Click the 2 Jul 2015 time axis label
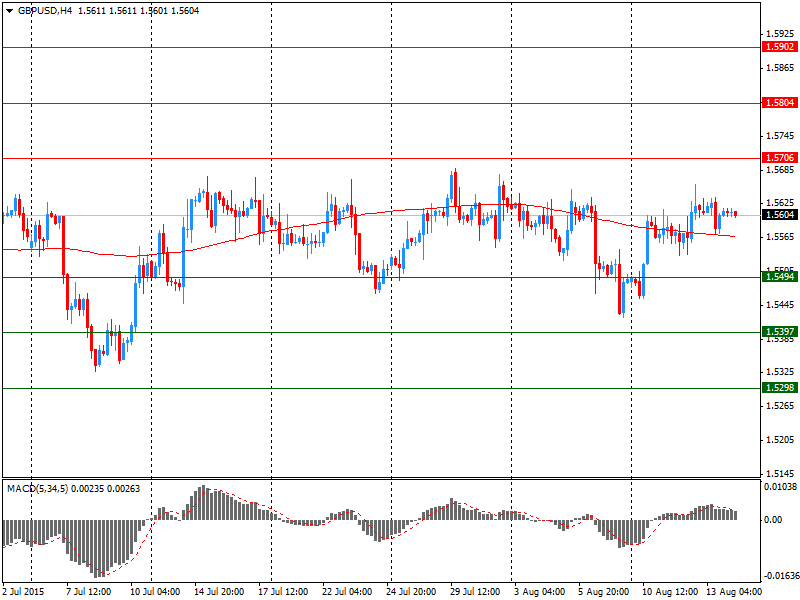The width and height of the screenshot is (800, 600). tap(23, 592)
